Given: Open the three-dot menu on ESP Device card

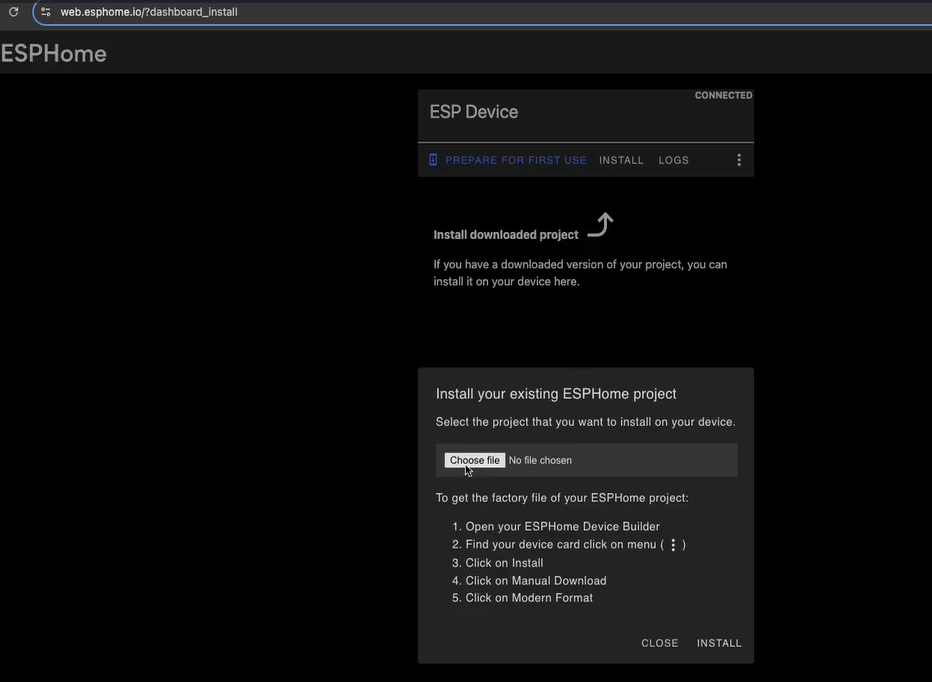Looking at the screenshot, I should (739, 160).
